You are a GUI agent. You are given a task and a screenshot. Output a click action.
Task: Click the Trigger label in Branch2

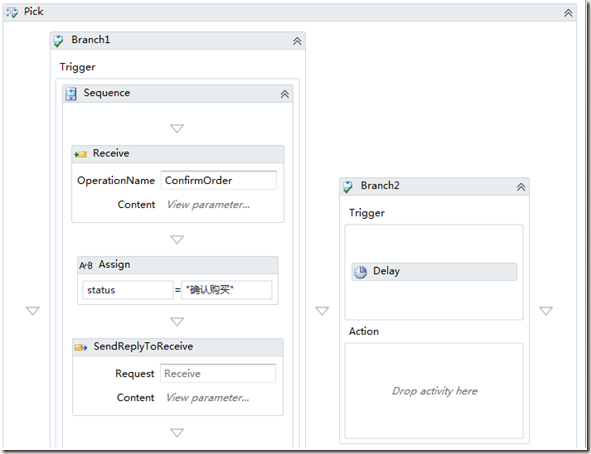point(367,213)
